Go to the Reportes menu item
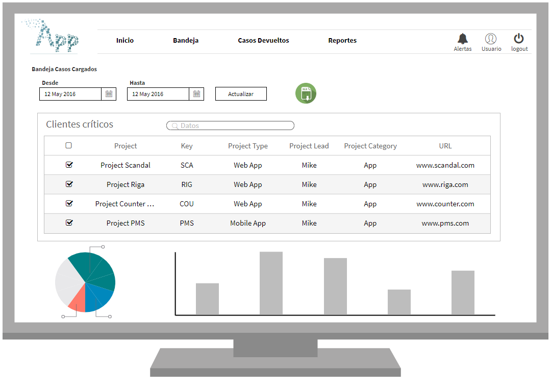The height and width of the screenshot is (377, 551). coord(342,40)
